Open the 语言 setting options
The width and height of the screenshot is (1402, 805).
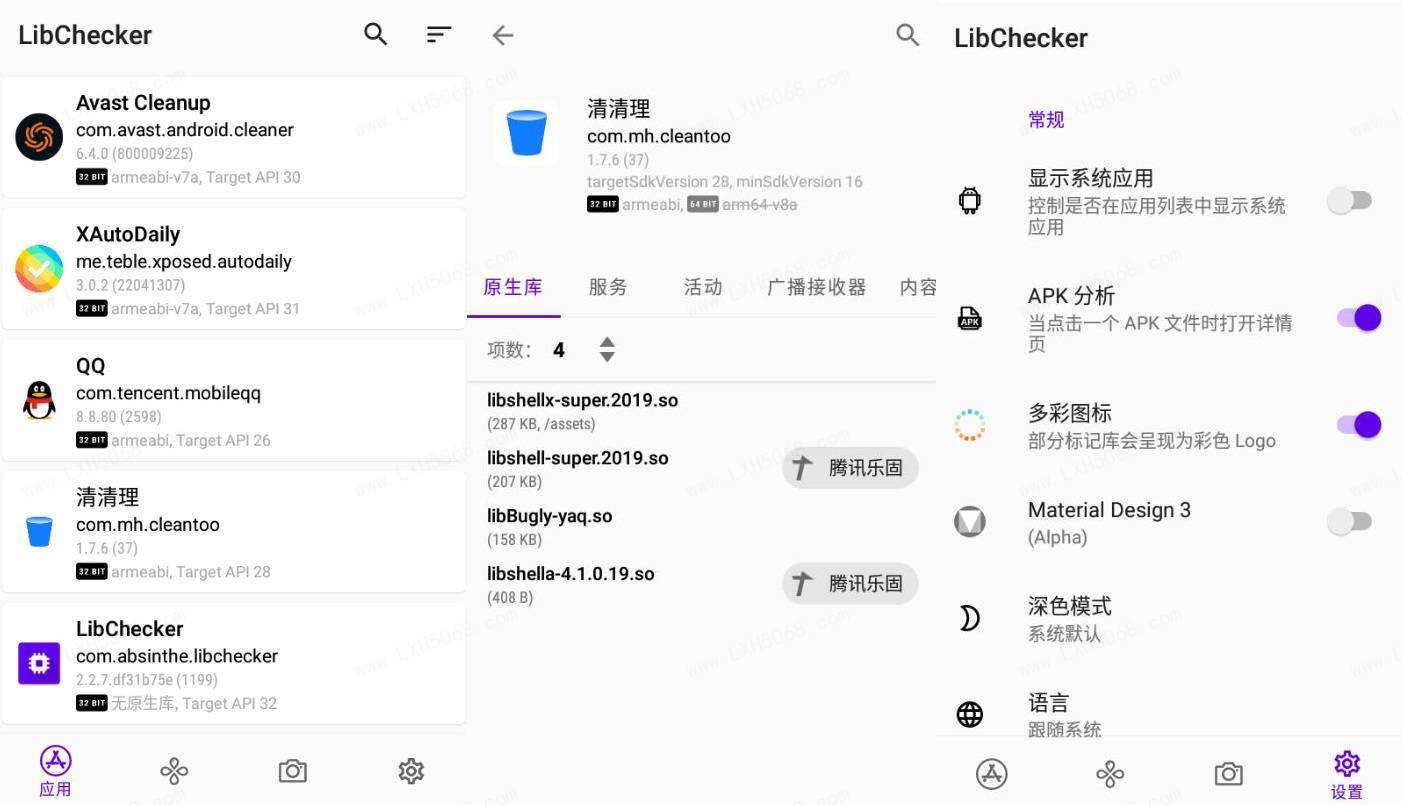(1168, 714)
